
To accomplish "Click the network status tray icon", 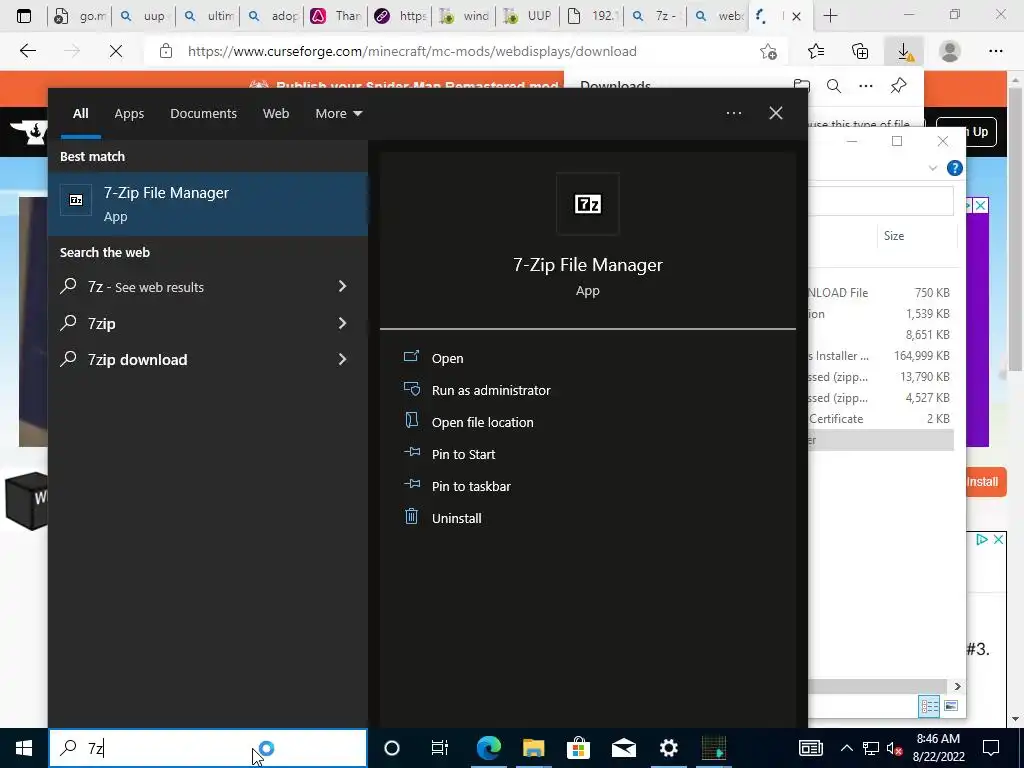I will click(x=871, y=748).
